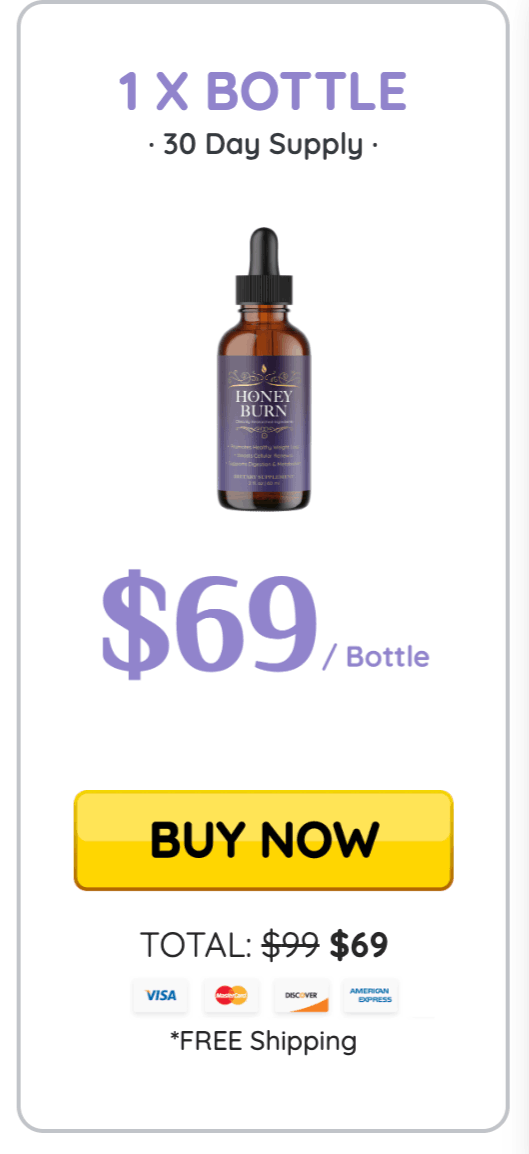This screenshot has width=529, height=1154.
Task: Click the large $69 price
Action: click(209, 624)
